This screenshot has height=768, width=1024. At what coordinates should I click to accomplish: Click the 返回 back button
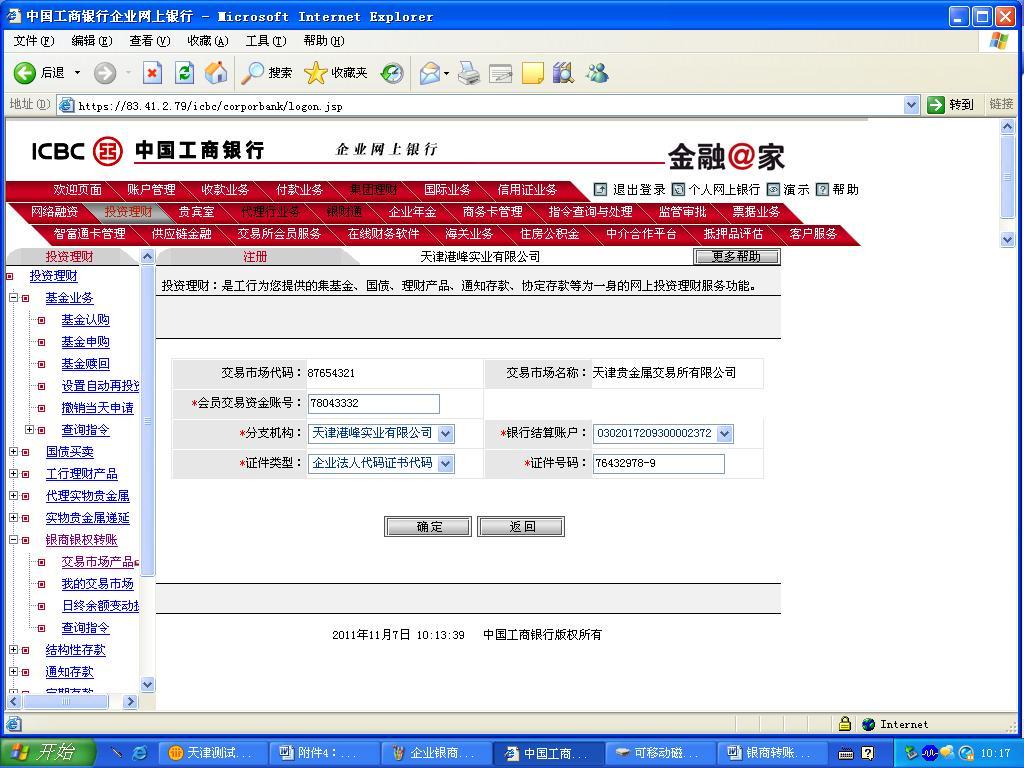pyautogui.click(x=521, y=526)
